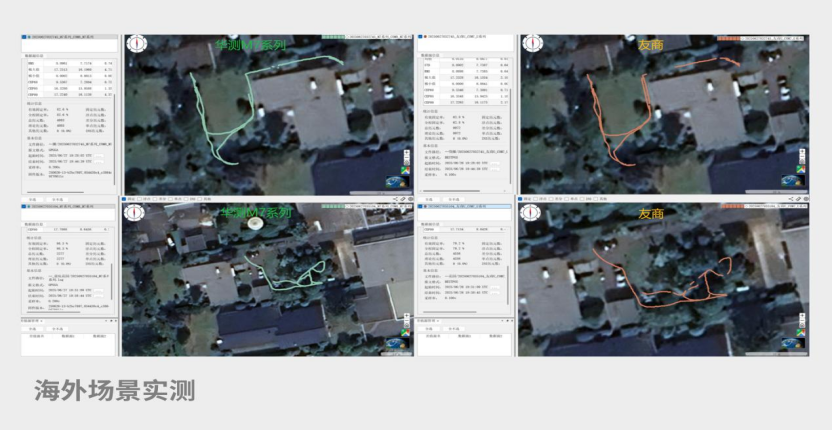The width and height of the screenshot is (832, 430).
Task: Toggle 固定 checkbox above lower 华测M7系列 map
Action: click(x=125, y=199)
